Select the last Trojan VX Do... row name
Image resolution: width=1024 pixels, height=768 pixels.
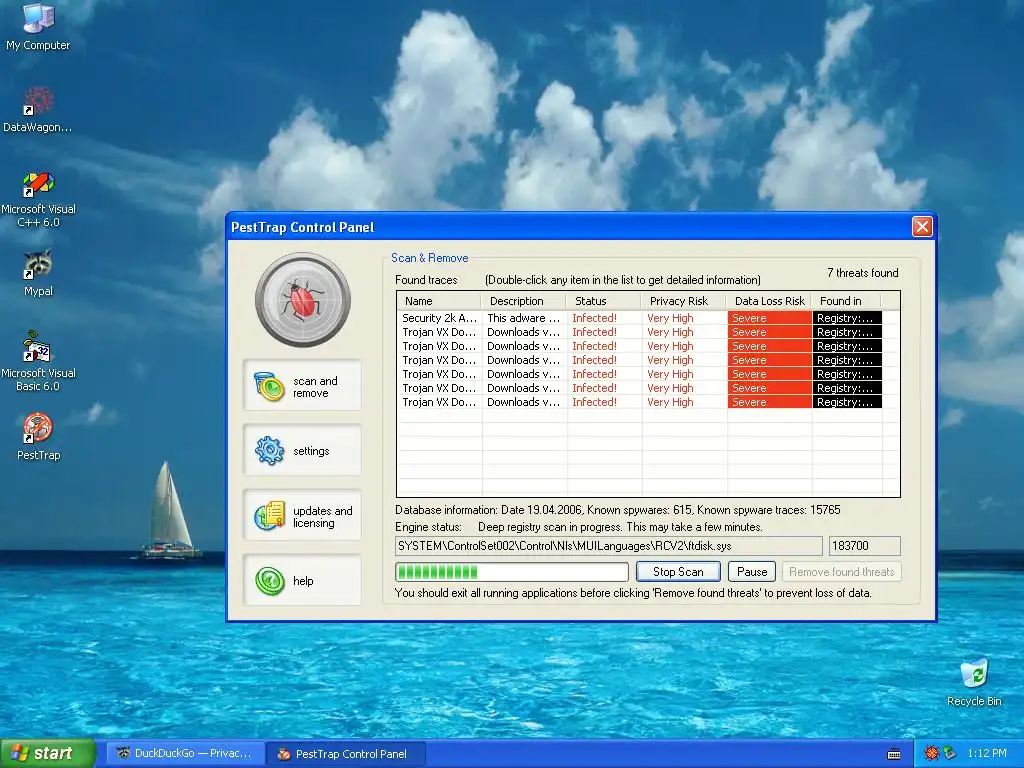pos(439,402)
